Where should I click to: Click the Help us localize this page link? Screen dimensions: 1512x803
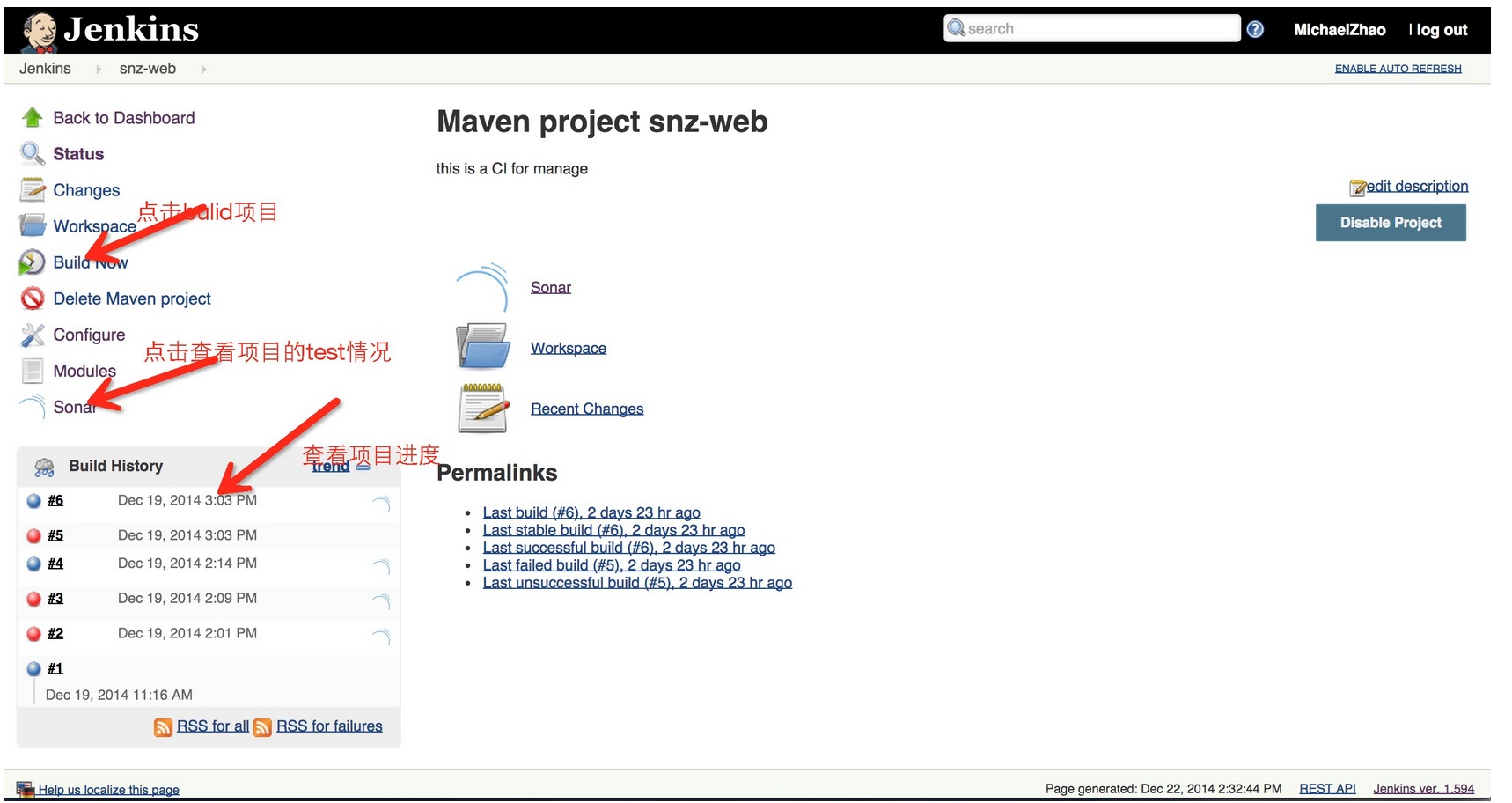(x=108, y=790)
